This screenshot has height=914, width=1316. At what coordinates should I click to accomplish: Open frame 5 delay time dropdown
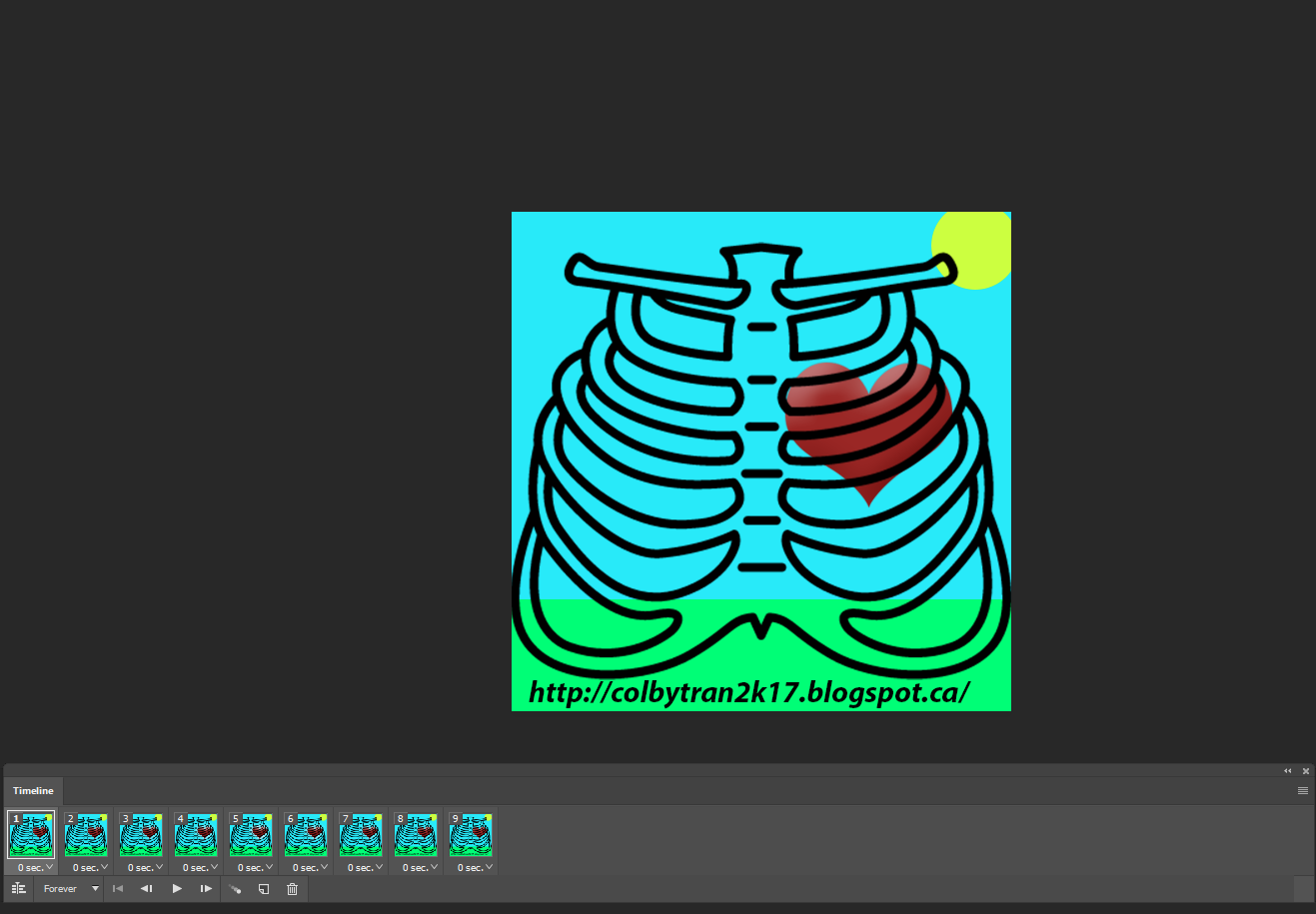pos(256,867)
